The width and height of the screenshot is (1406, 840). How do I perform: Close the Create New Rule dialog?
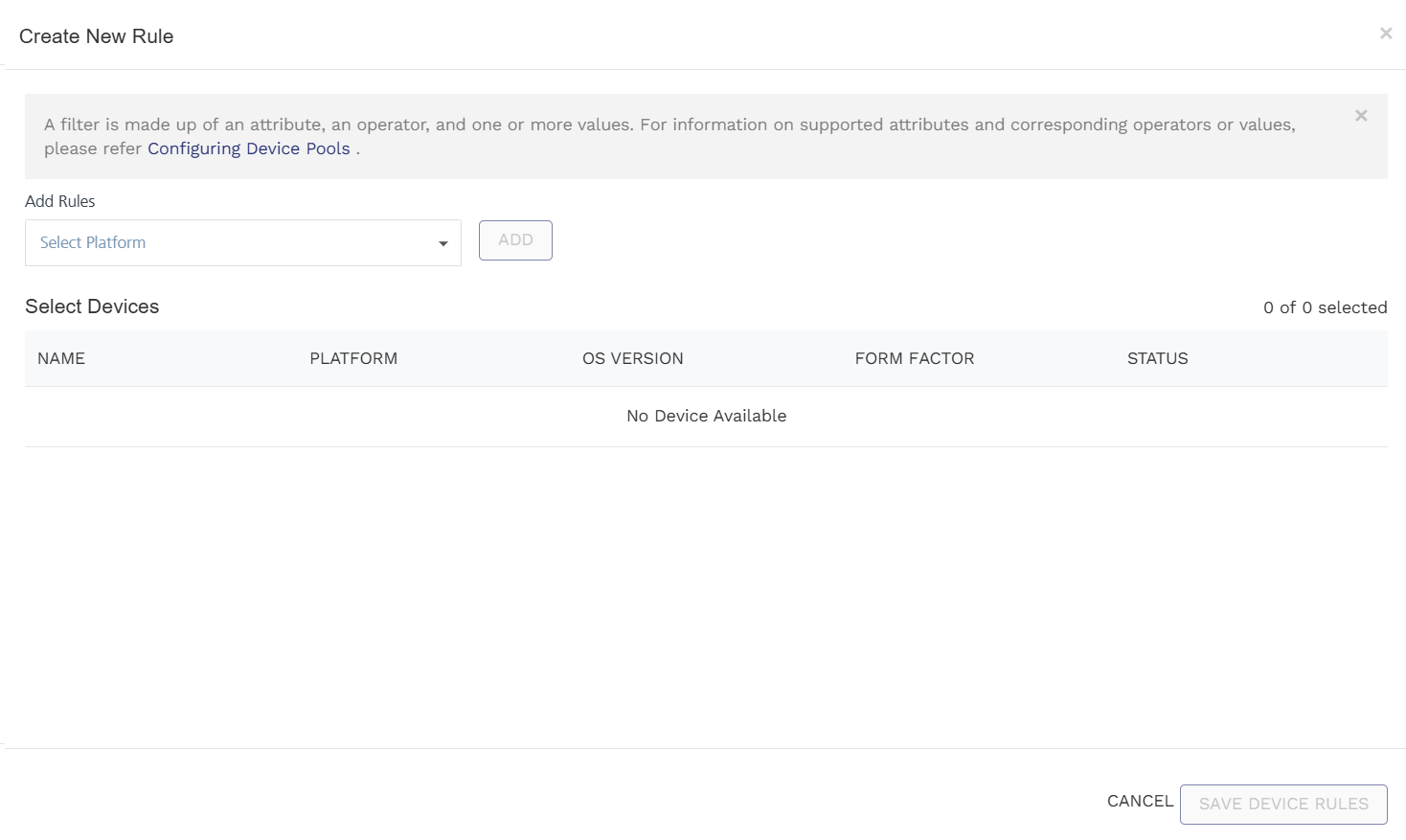click(x=1385, y=34)
